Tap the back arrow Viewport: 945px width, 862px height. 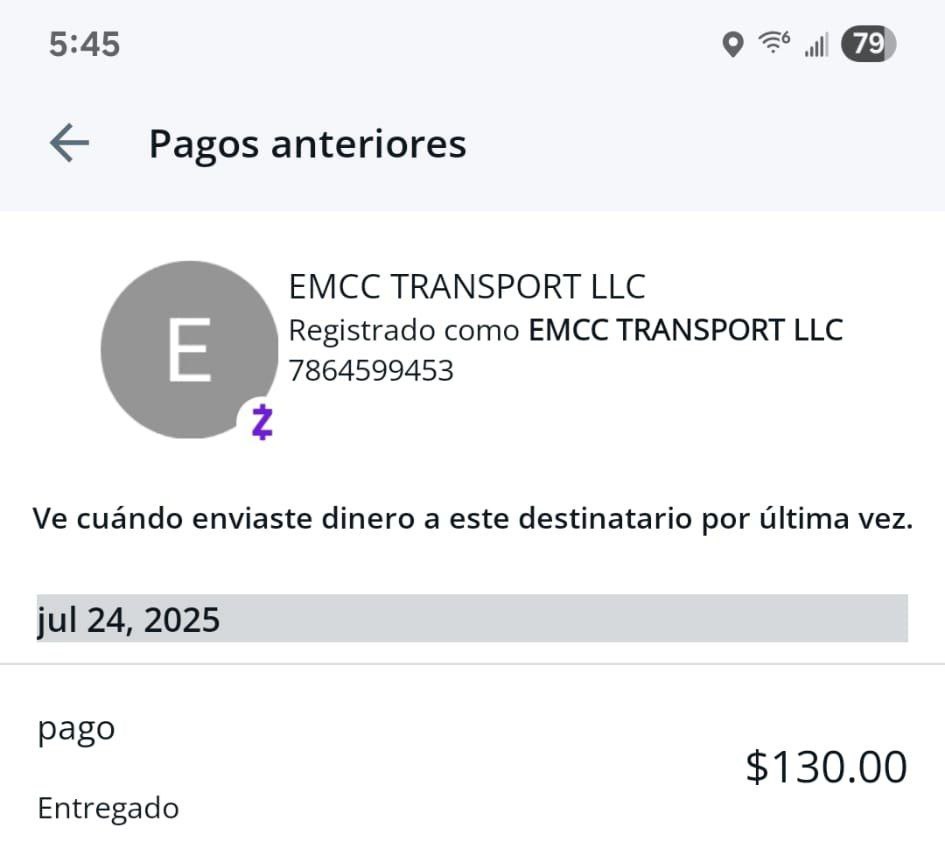(69, 144)
